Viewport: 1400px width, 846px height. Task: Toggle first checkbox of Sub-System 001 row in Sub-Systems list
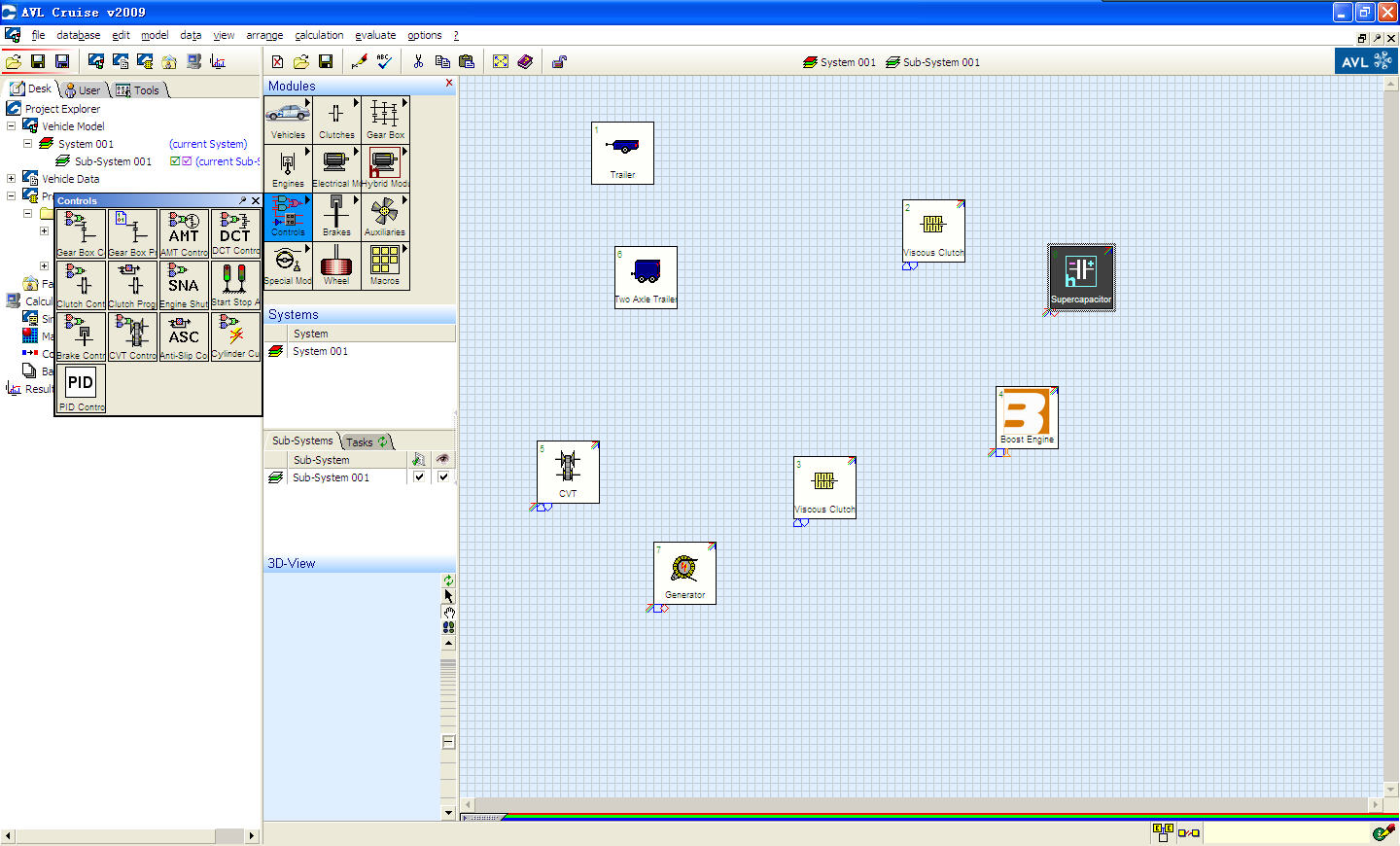419,477
